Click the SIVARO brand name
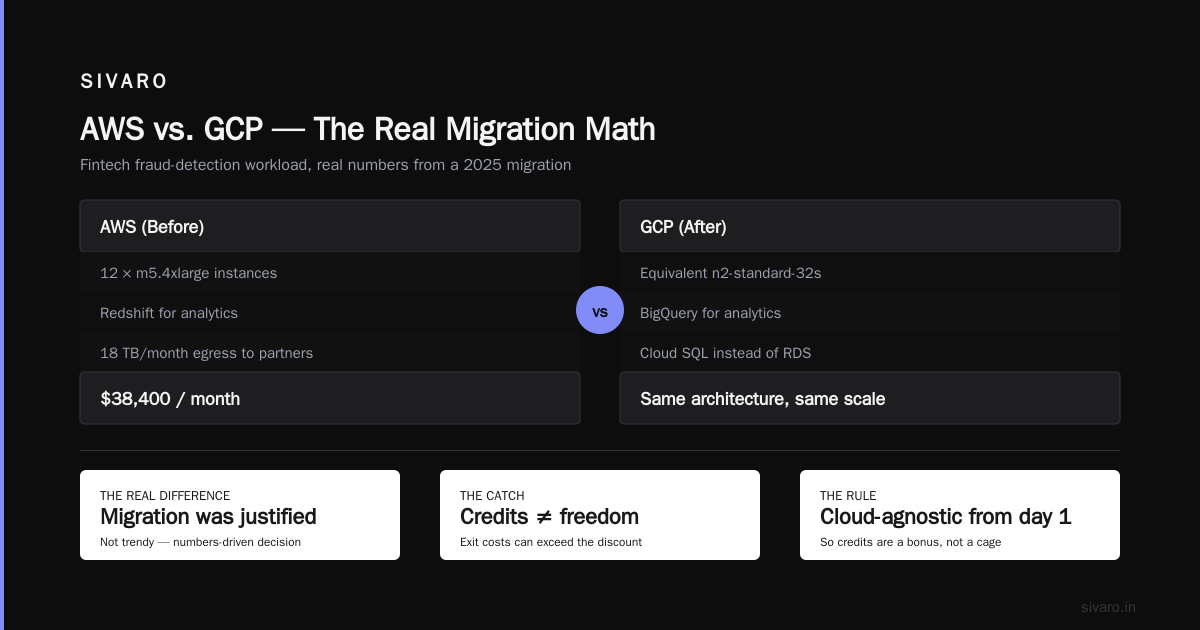 (124, 82)
